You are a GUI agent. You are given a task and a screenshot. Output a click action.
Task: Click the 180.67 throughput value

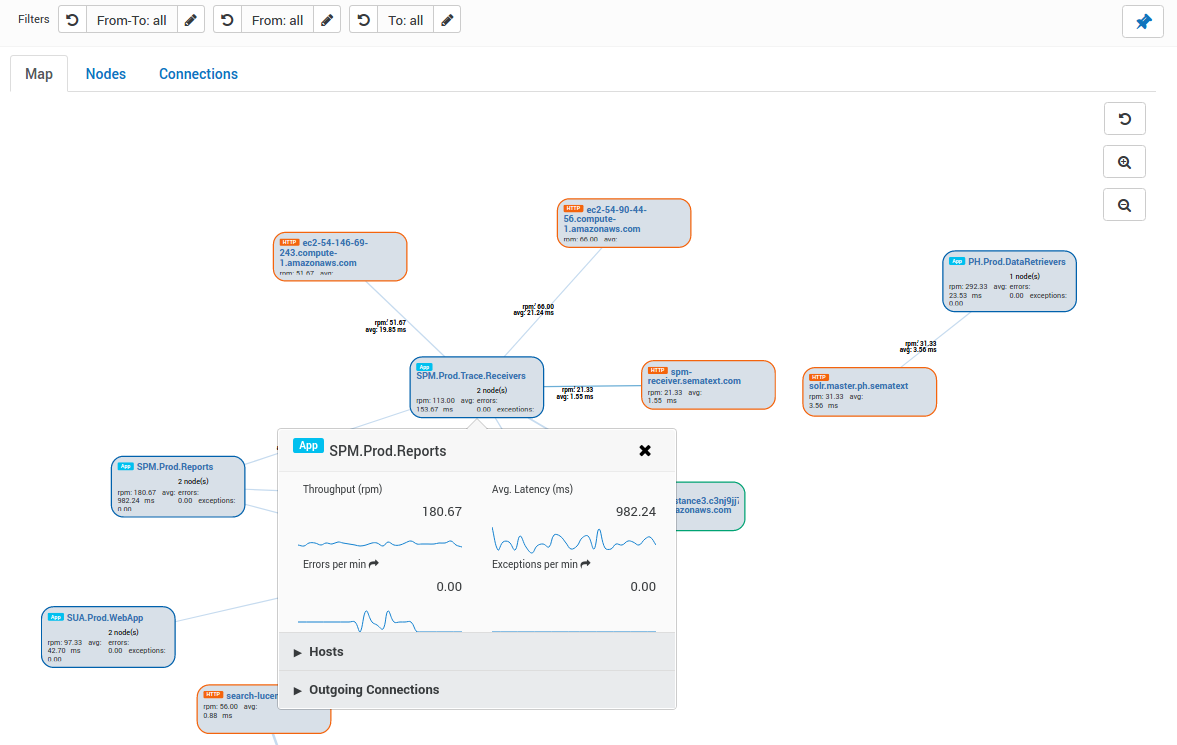441,511
